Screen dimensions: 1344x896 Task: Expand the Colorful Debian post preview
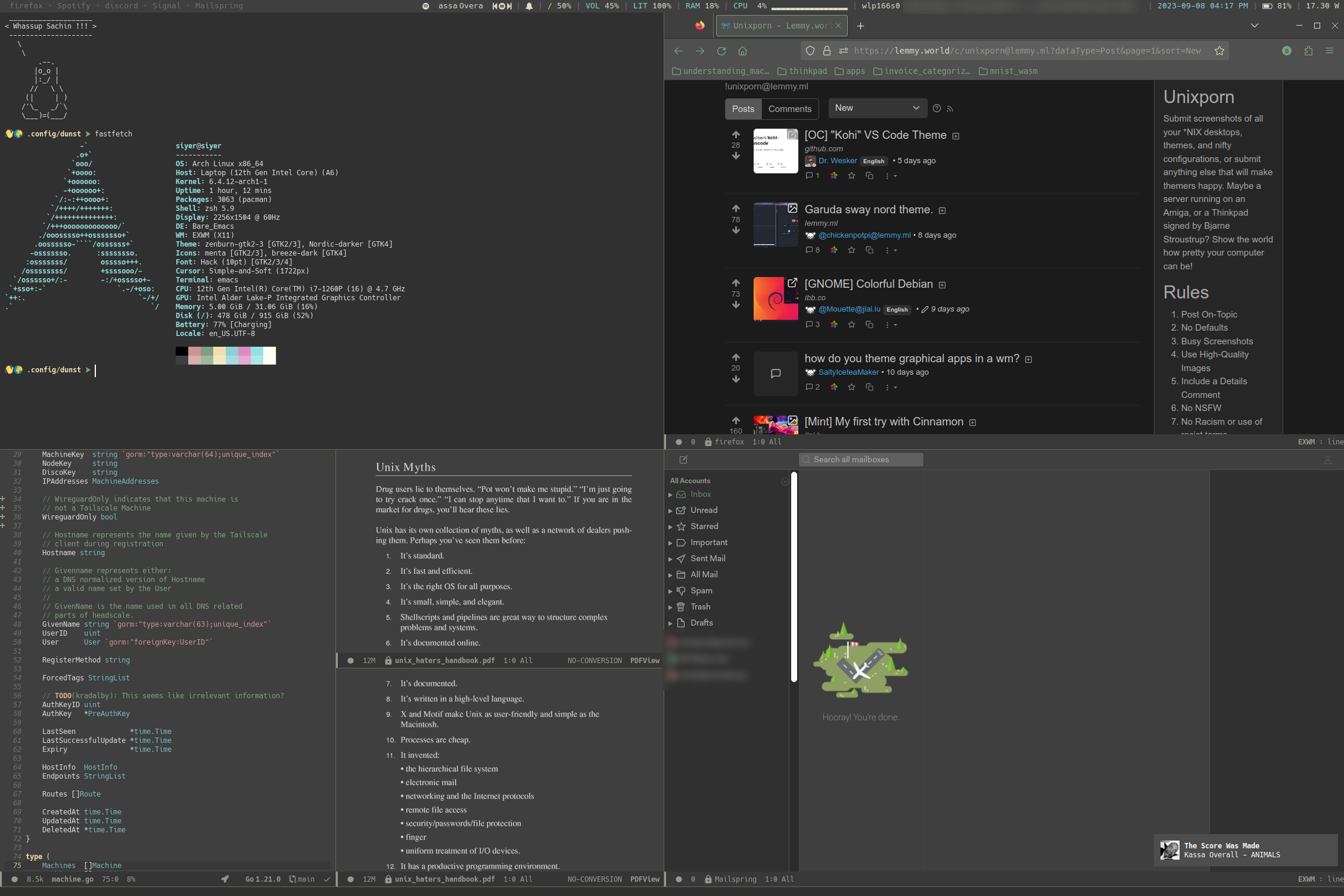pos(942,285)
